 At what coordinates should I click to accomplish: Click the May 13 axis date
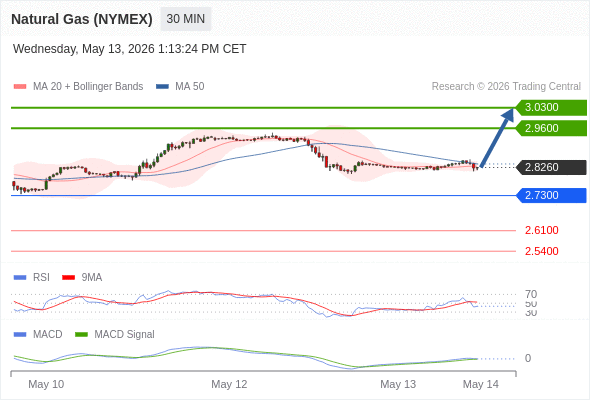point(398,384)
